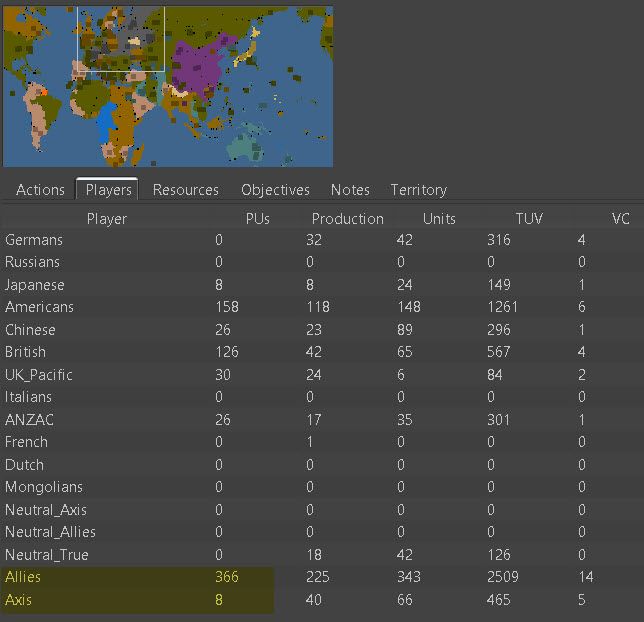
Task: Open the Players tab
Action: pos(108,190)
